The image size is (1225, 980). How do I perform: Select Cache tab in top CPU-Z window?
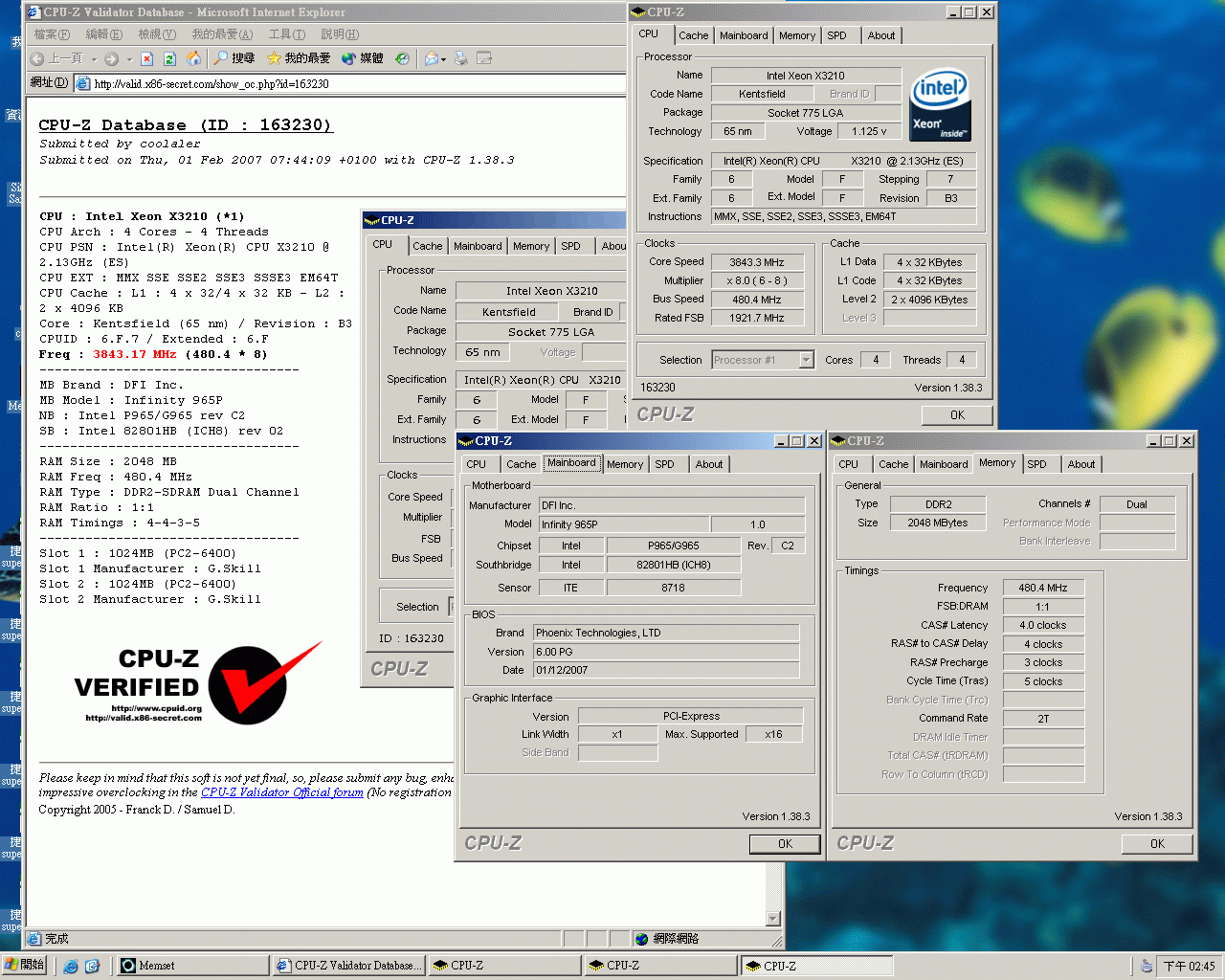pos(693,35)
